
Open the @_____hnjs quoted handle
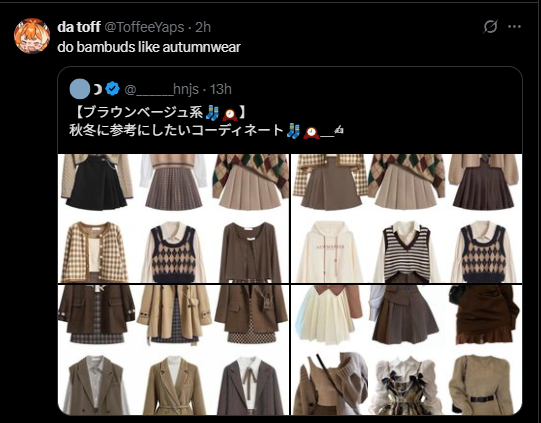(x=161, y=89)
